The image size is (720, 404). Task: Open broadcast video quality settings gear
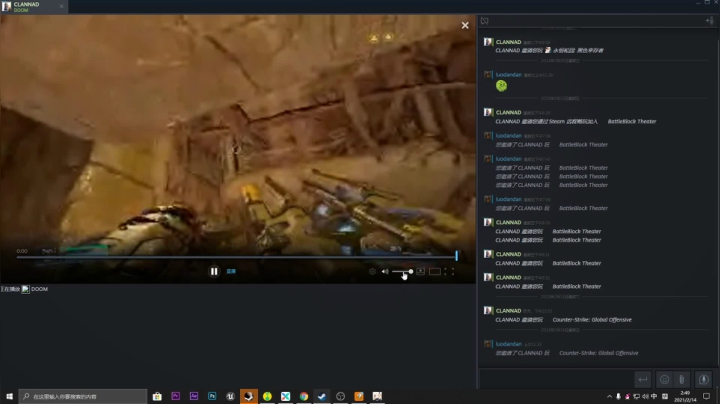click(x=372, y=271)
